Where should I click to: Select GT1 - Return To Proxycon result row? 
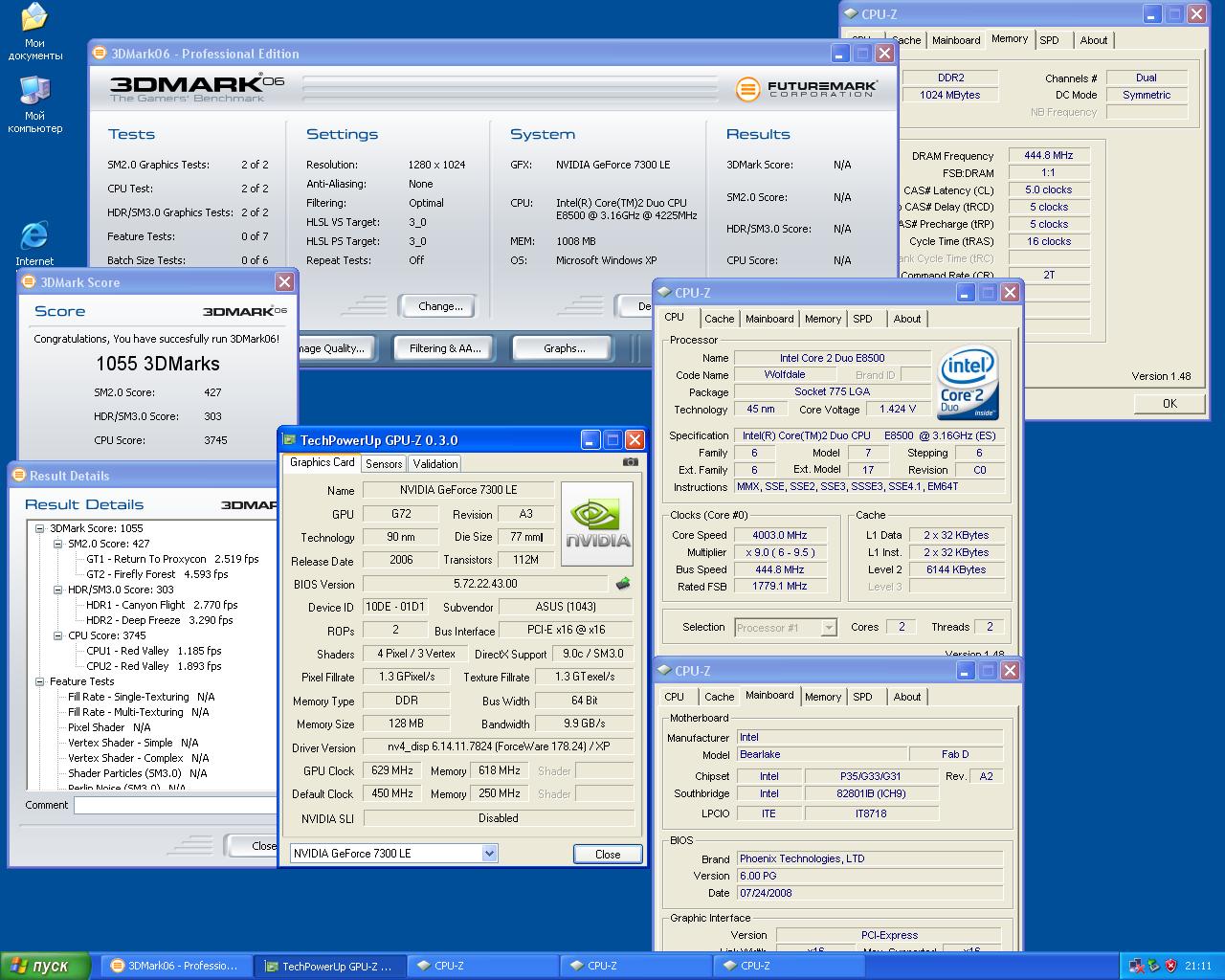coord(172,559)
